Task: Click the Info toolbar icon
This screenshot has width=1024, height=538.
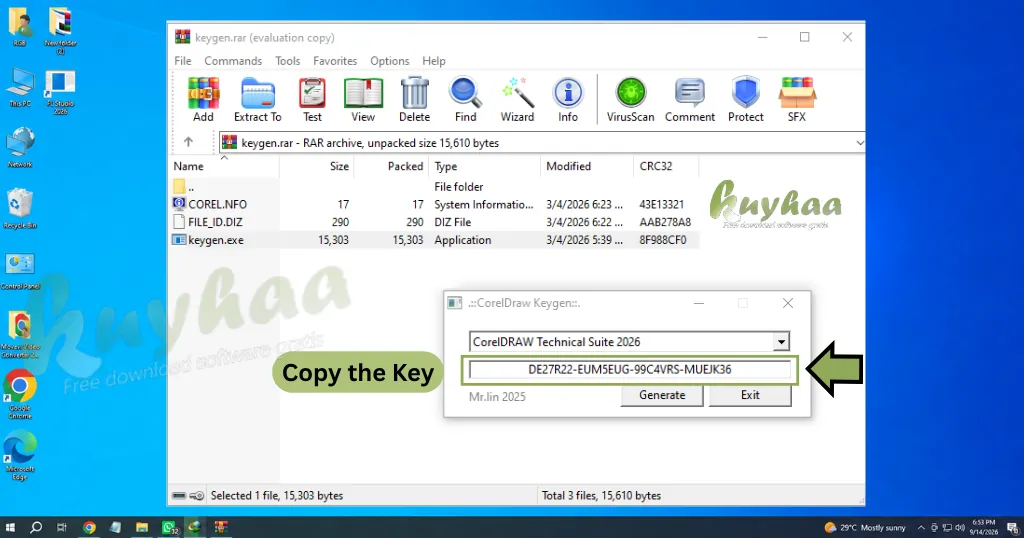Action: coord(568,99)
